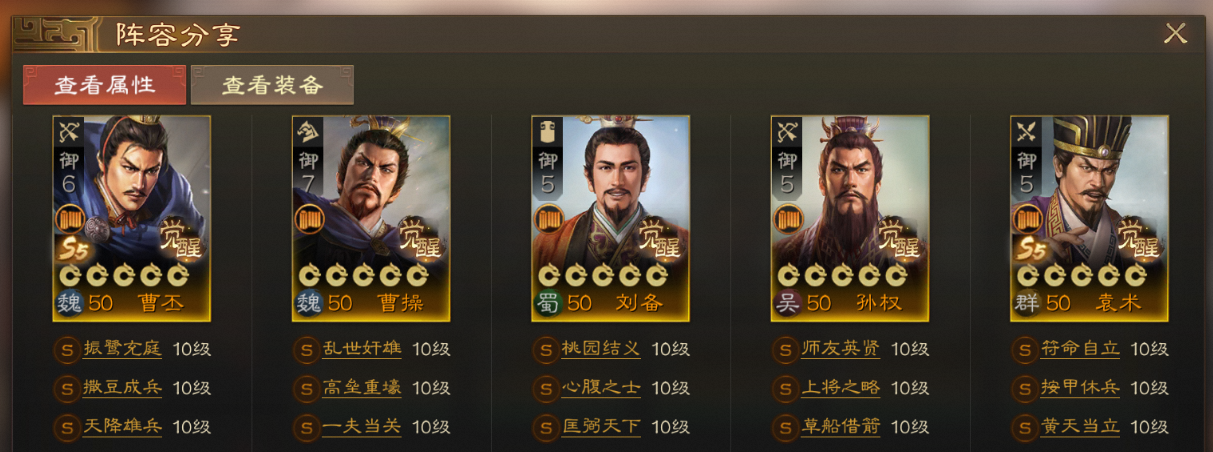Select the 刘备 general card portrait

coord(610,218)
